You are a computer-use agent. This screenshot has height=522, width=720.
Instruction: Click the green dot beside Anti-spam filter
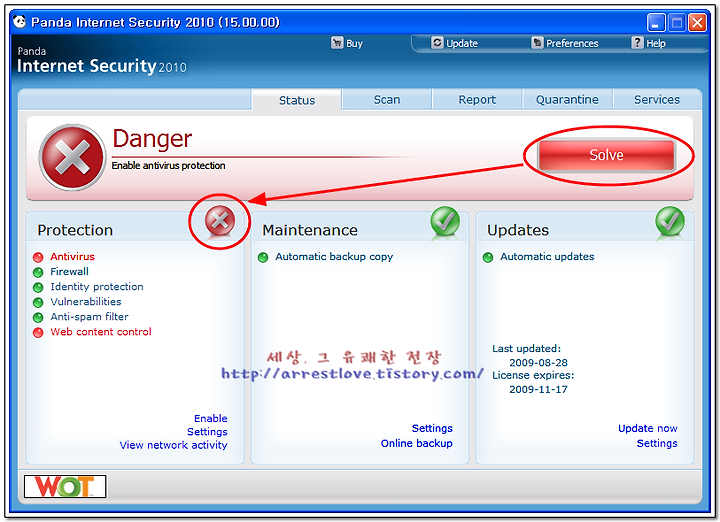[38, 317]
